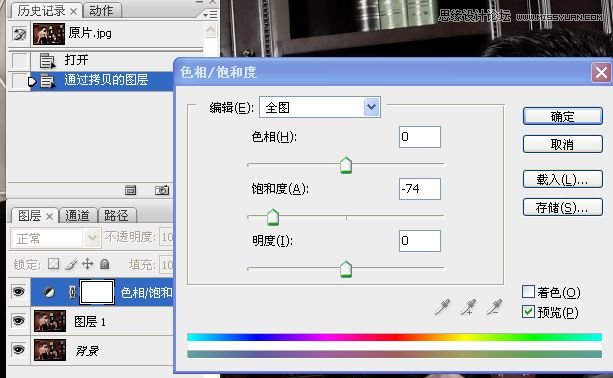The image size is (613, 378).
Task: Uncheck the 预览 checkbox
Action: pyautogui.click(x=529, y=312)
